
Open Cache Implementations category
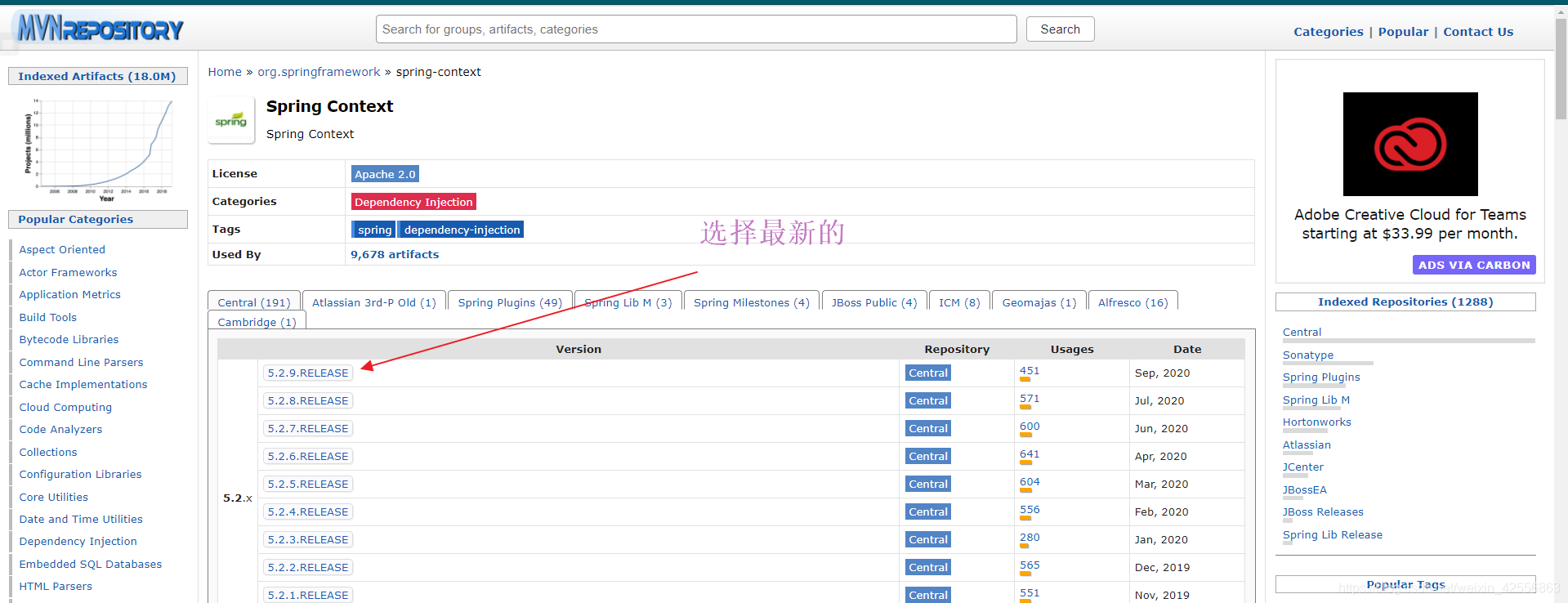coord(83,385)
